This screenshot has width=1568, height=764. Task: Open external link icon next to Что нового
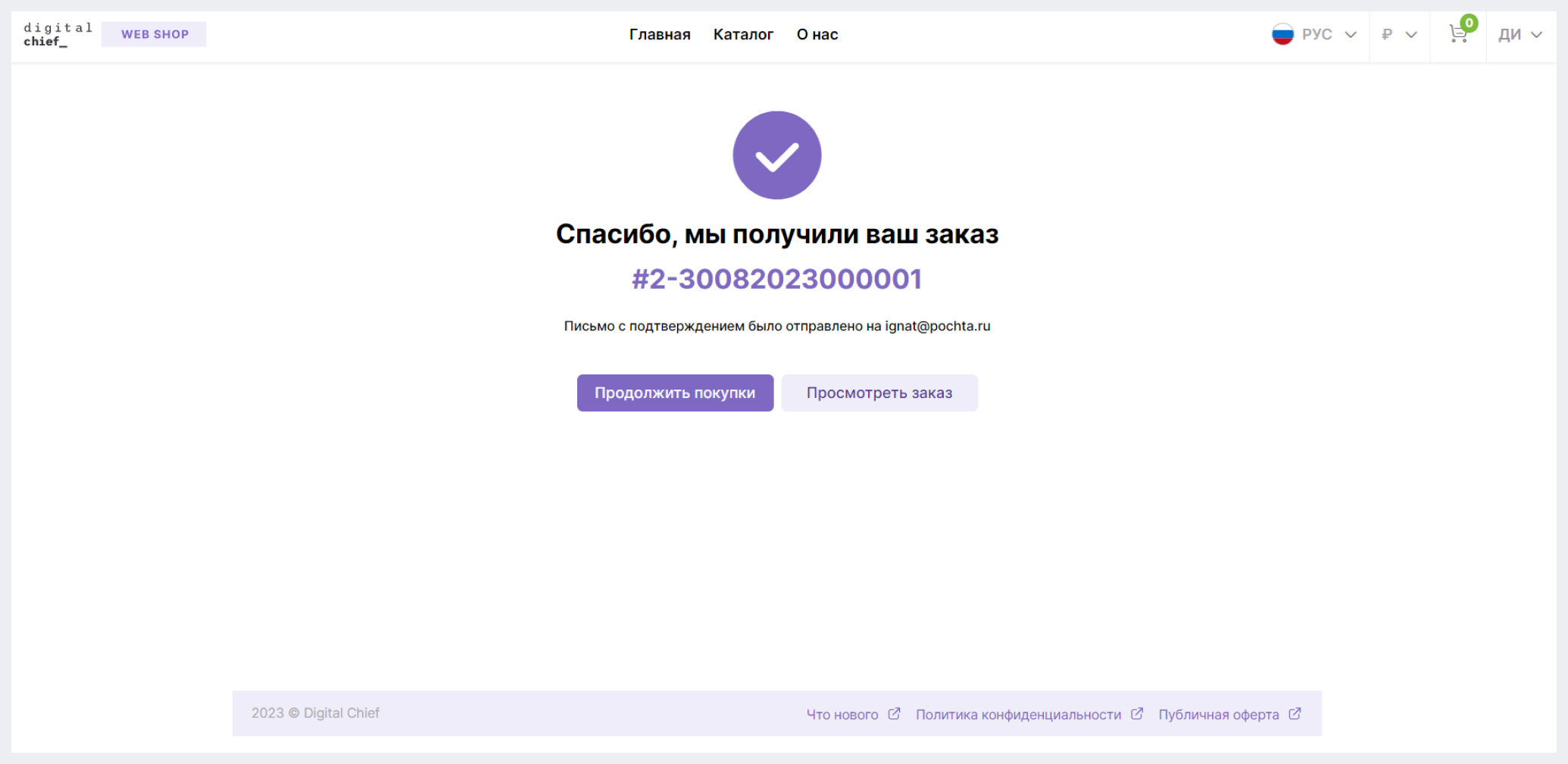coord(894,713)
